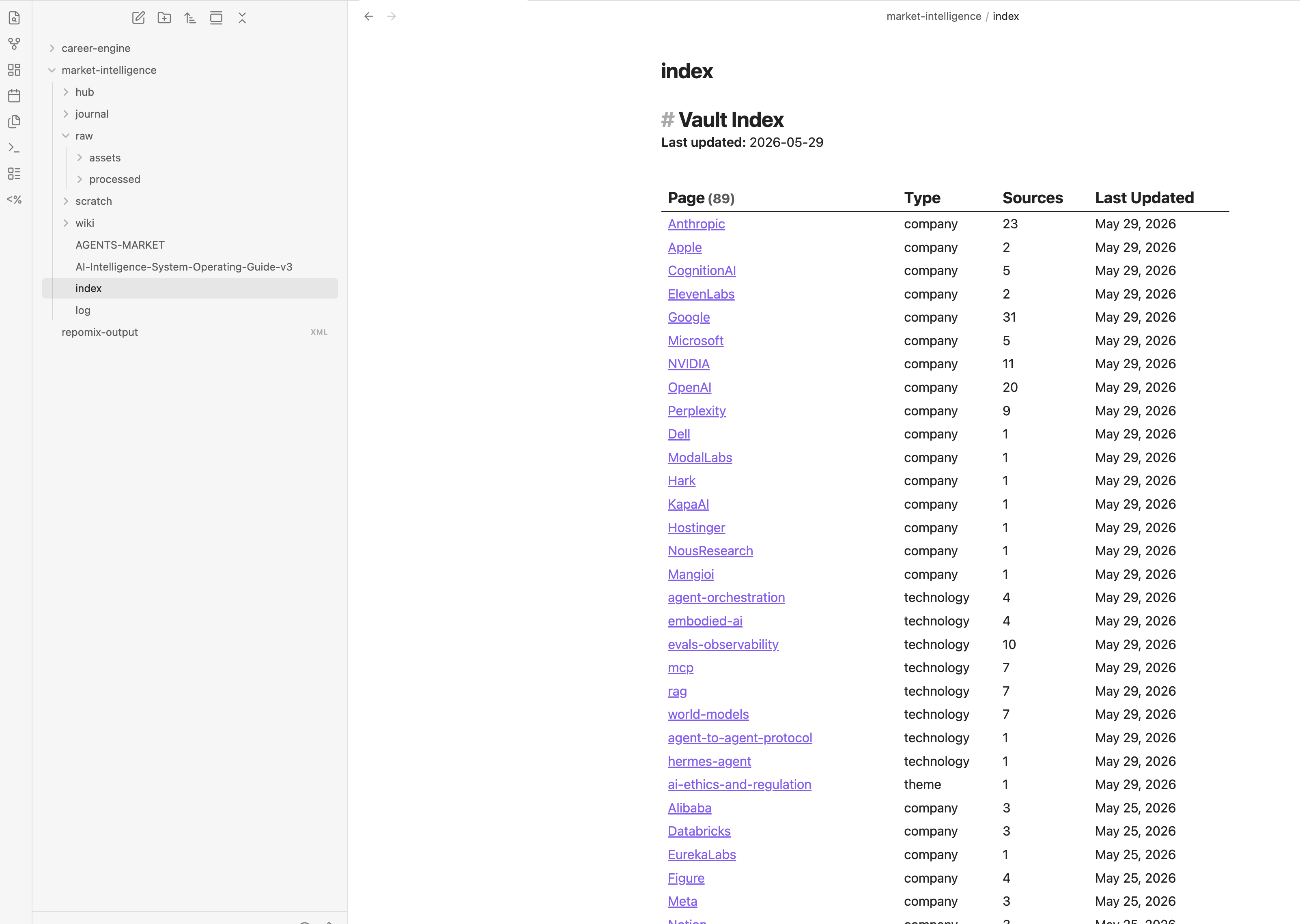Click the Sources column header
Viewport: 1300px width, 924px height.
click(x=1033, y=198)
